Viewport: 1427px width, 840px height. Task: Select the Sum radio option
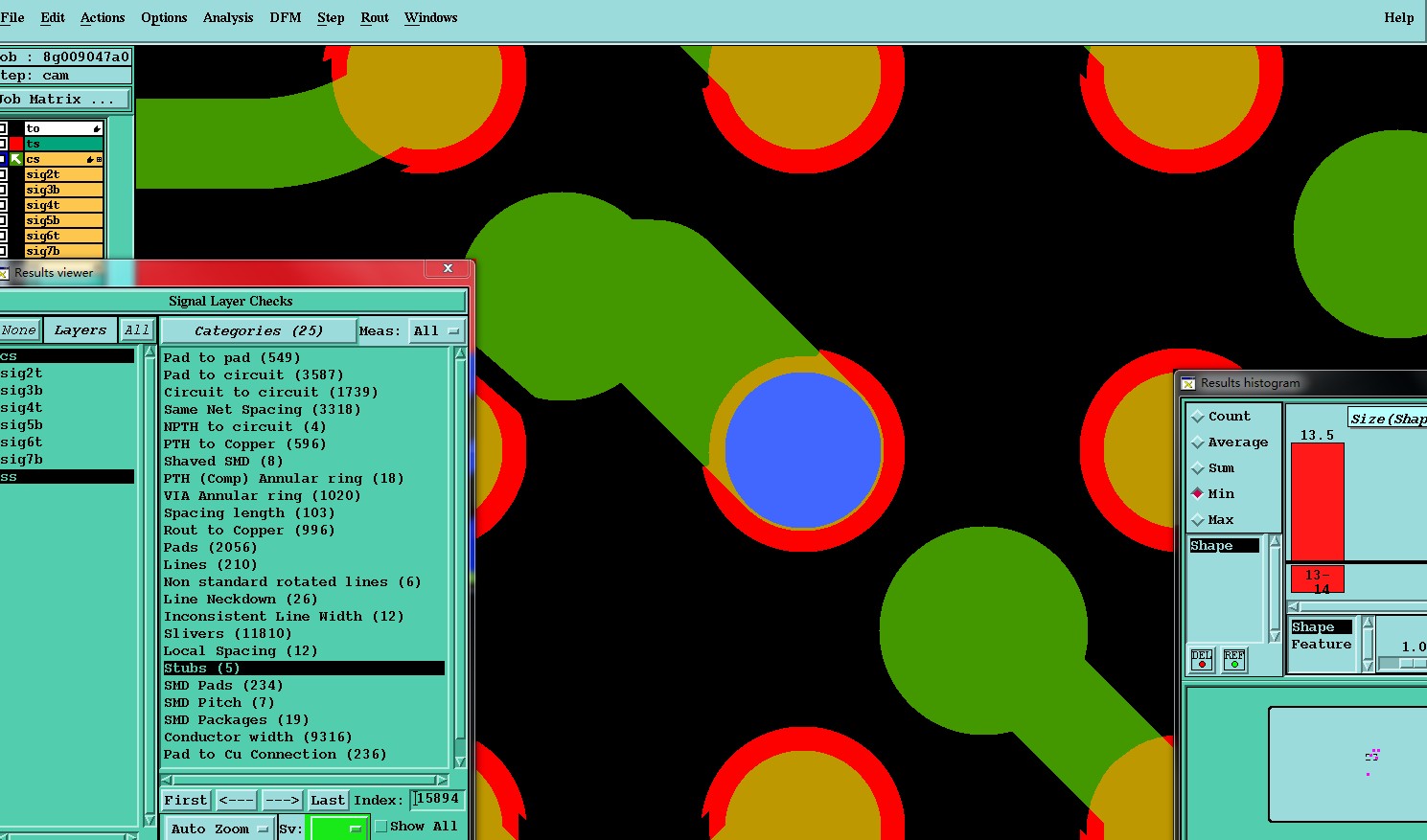tap(1197, 468)
